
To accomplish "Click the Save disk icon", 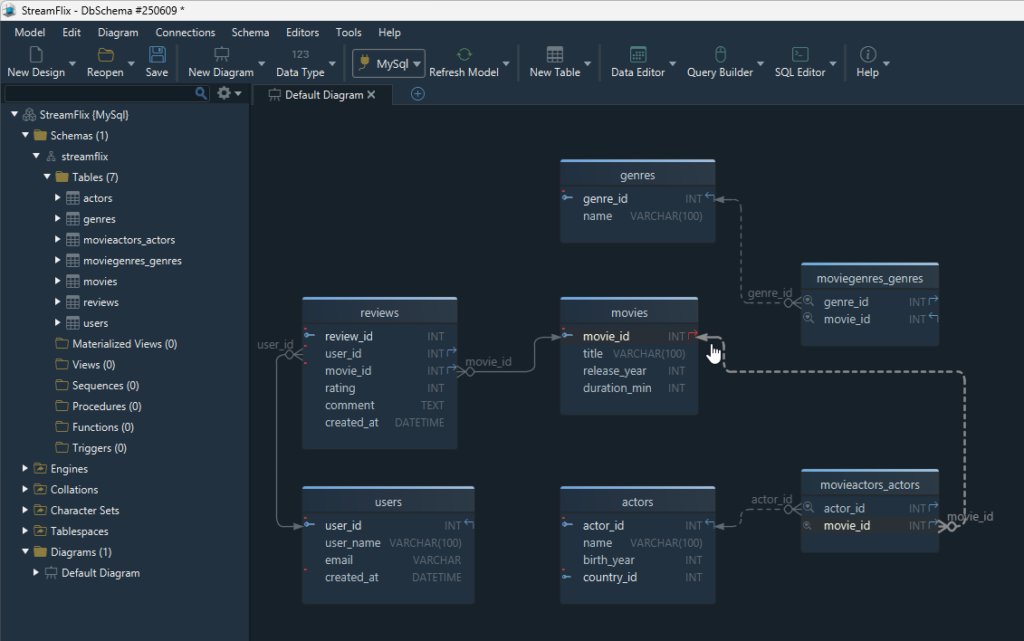I will pos(157,55).
